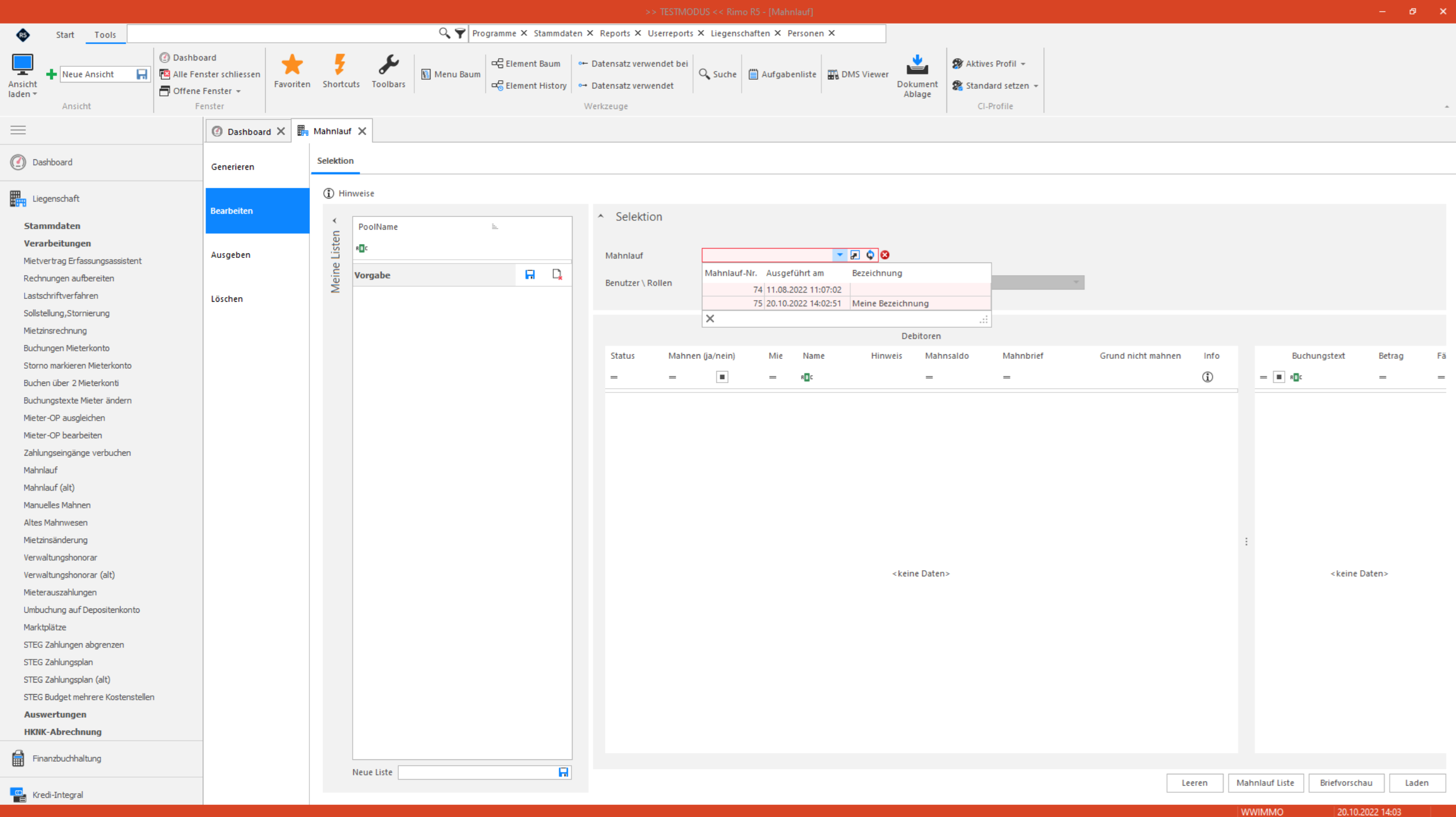Open the Aufgabenliste tool
The width and height of the screenshot is (1456, 817).
click(782, 74)
